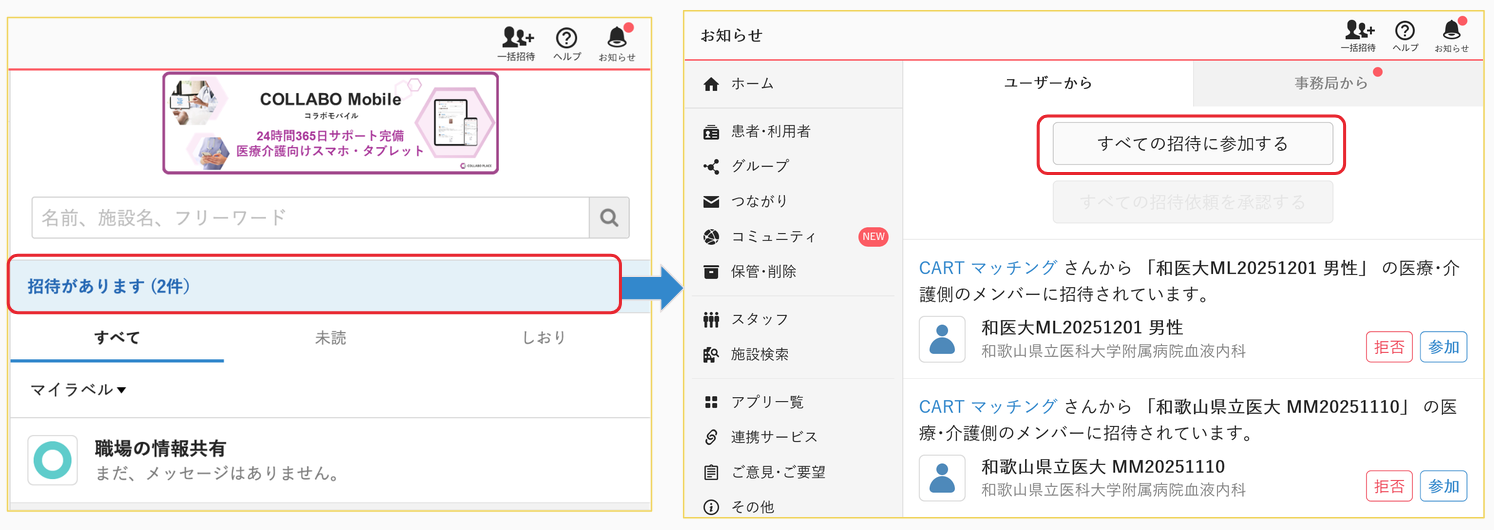The image size is (1494, 530).
Task: Open the 招待があります (2件) notice
Action: coord(315,286)
